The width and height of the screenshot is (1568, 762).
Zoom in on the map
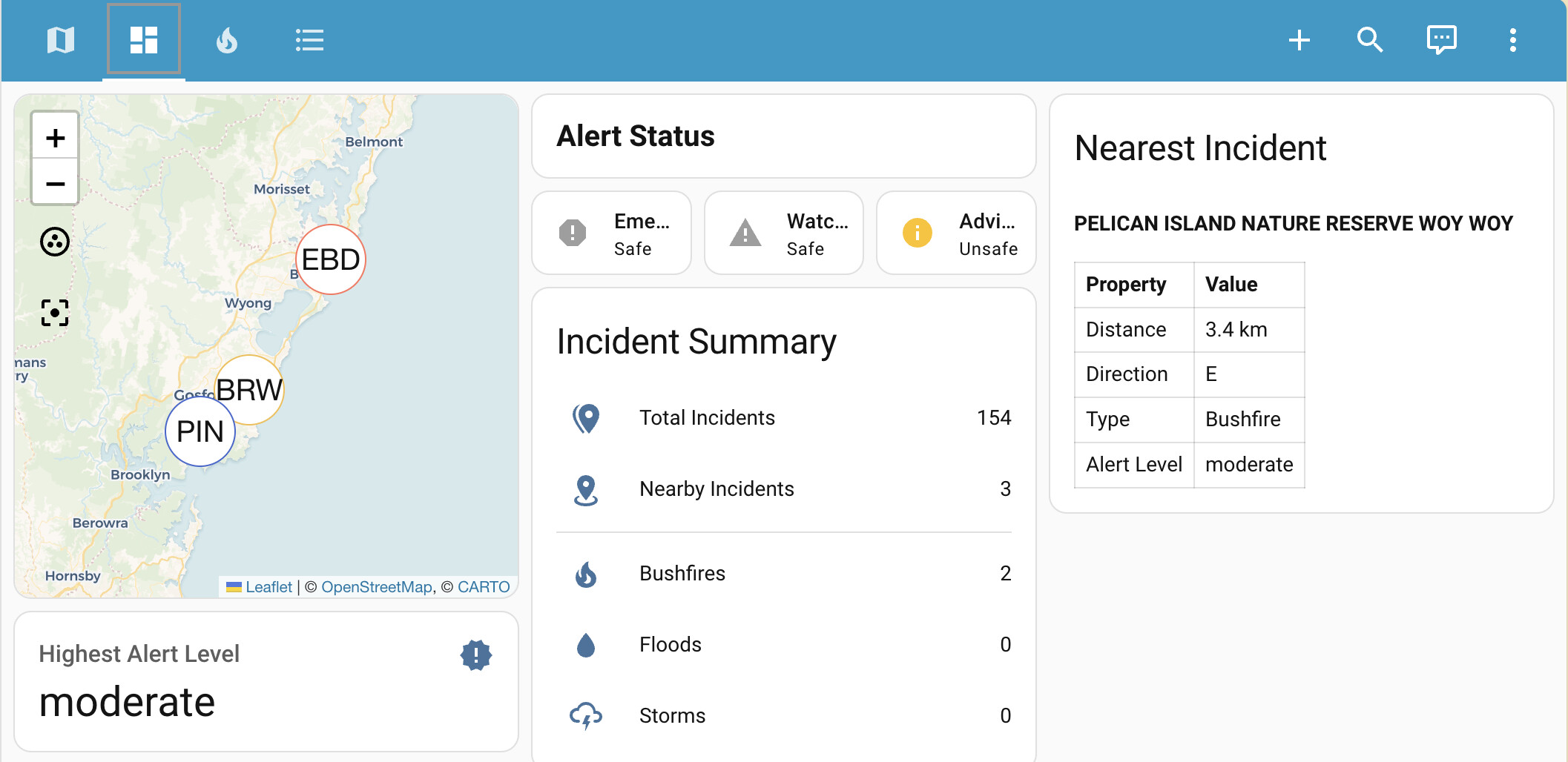pos(55,137)
